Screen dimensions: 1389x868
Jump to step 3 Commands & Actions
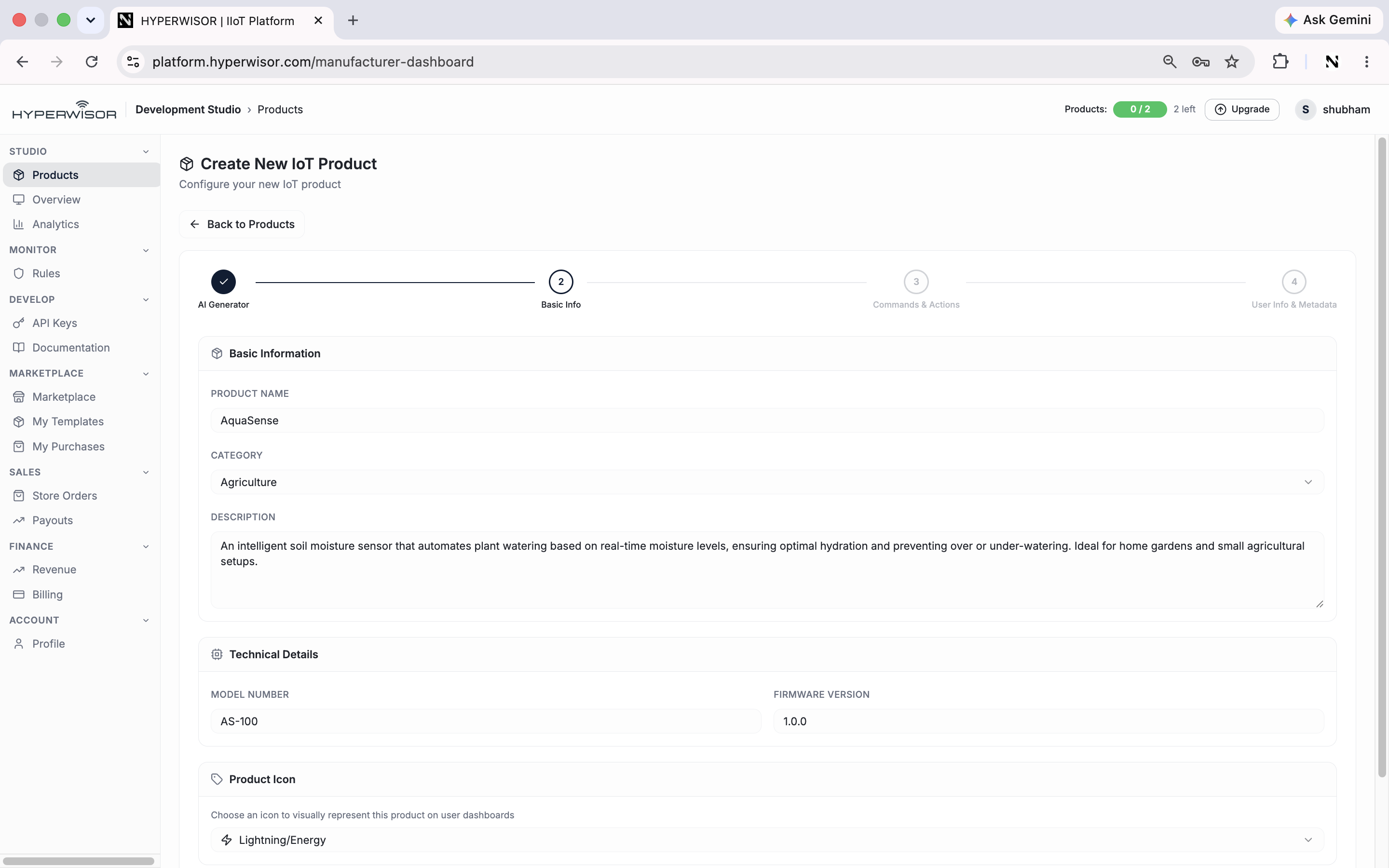coord(916,282)
